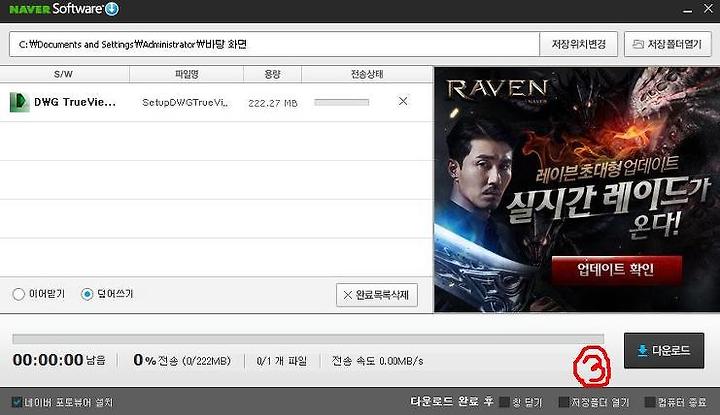Click the save path input field
The height and width of the screenshot is (415, 720).
[274, 44]
